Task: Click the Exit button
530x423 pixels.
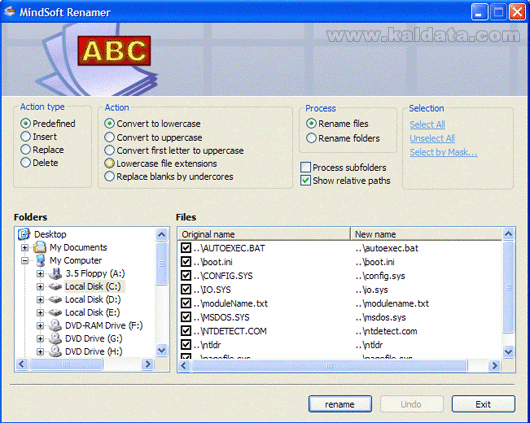Action: pos(483,404)
